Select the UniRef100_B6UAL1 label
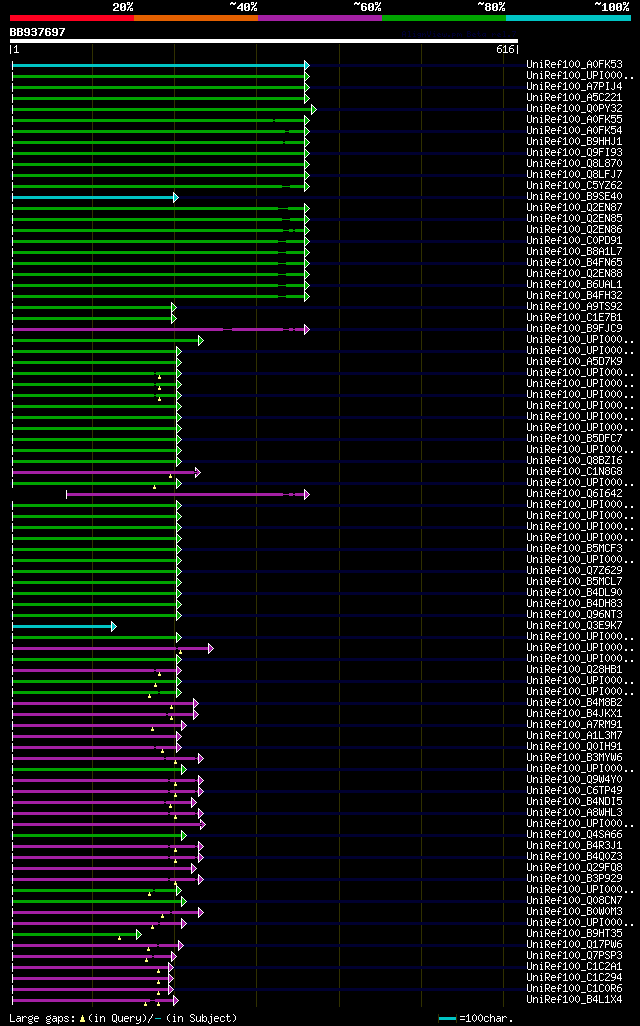This screenshot has height=1026, width=640. click(575, 285)
